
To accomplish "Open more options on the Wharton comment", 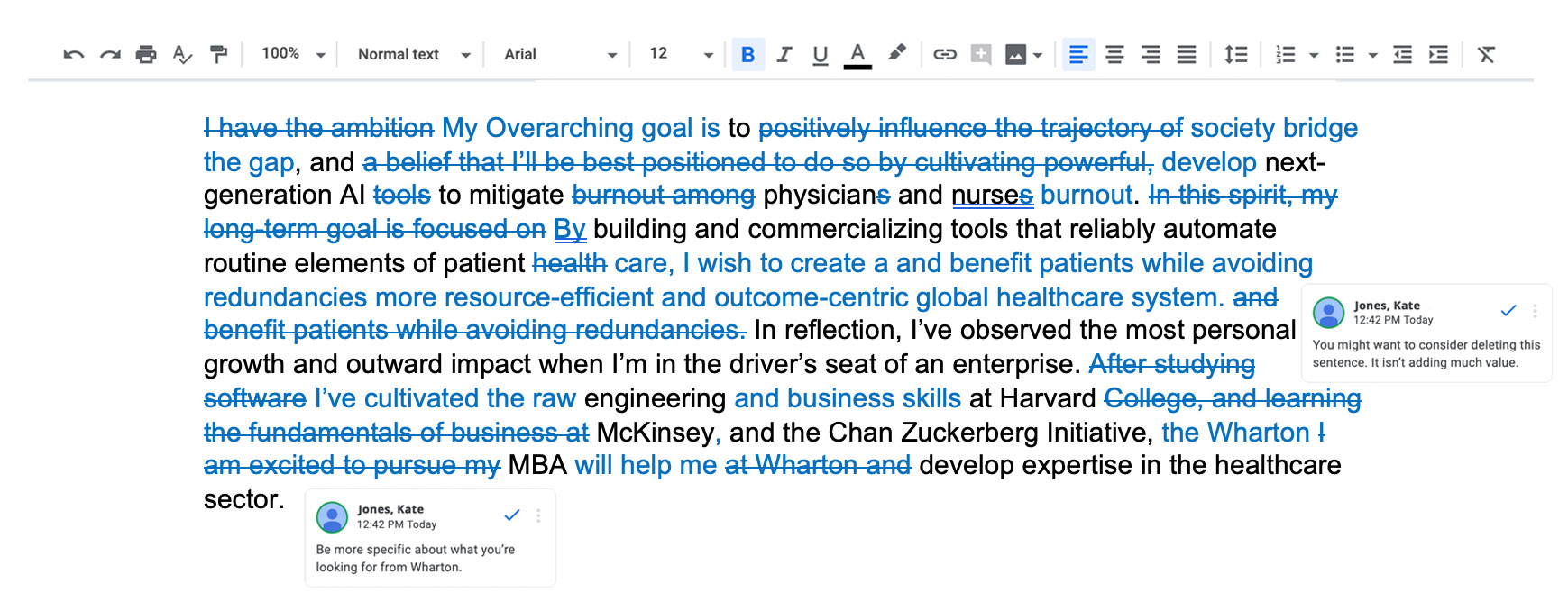I will [x=538, y=515].
